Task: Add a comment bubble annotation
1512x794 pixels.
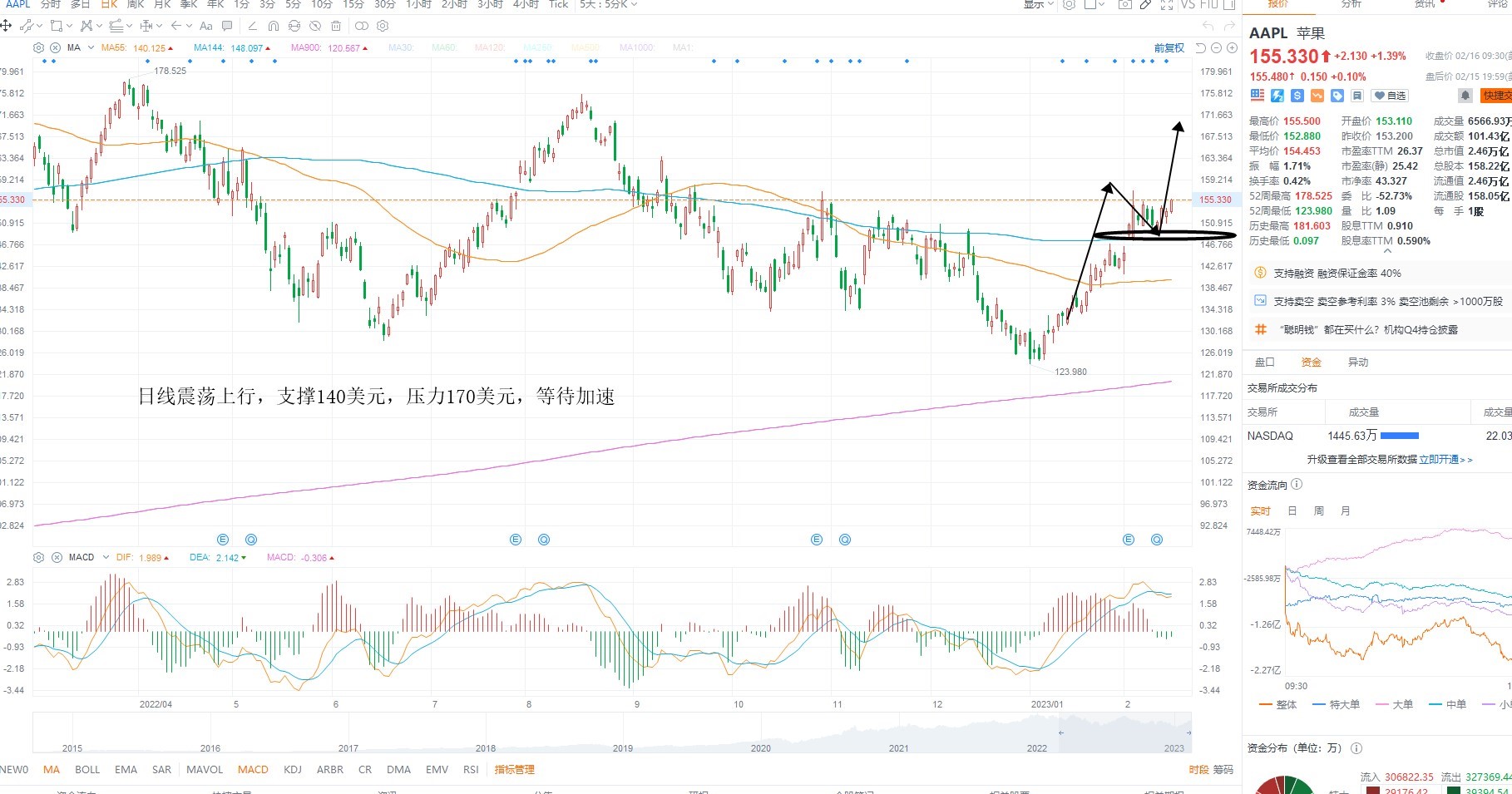Action: coord(227,26)
